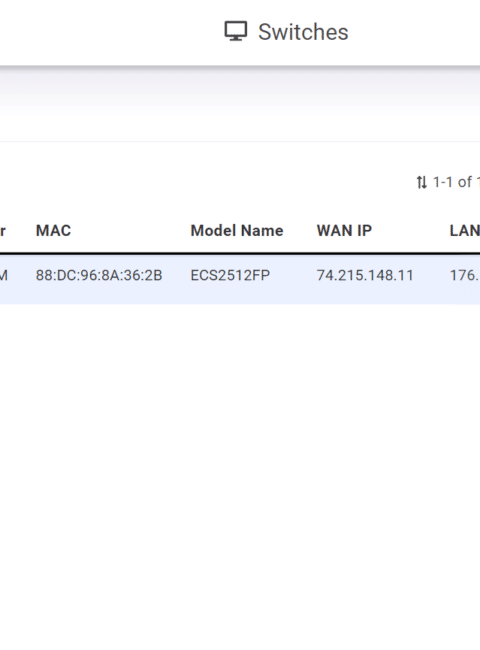This screenshot has width=480, height=650.
Task: Click the sort arrows icon beside 1-1
Action: (x=422, y=182)
